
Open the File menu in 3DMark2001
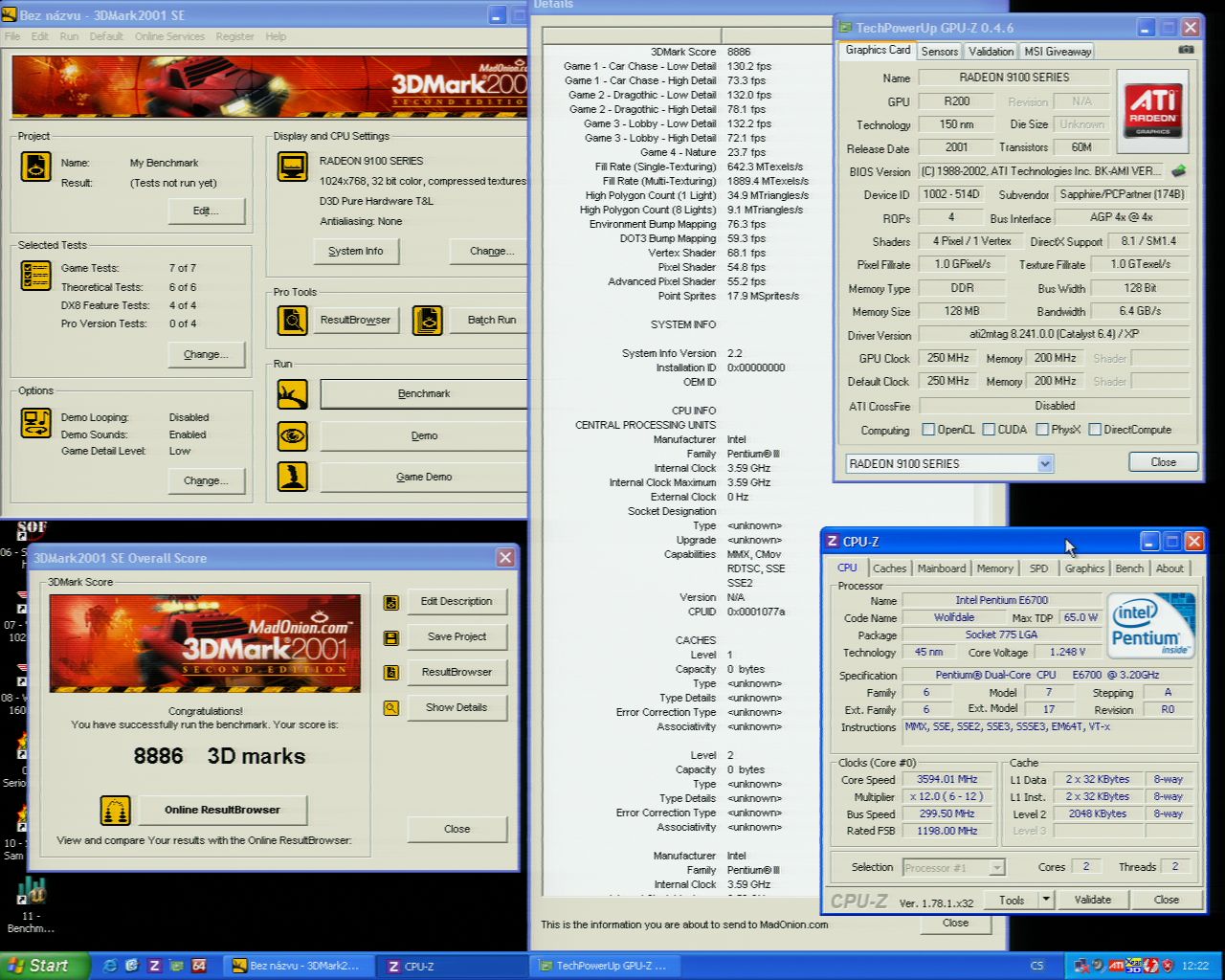pos(12,36)
